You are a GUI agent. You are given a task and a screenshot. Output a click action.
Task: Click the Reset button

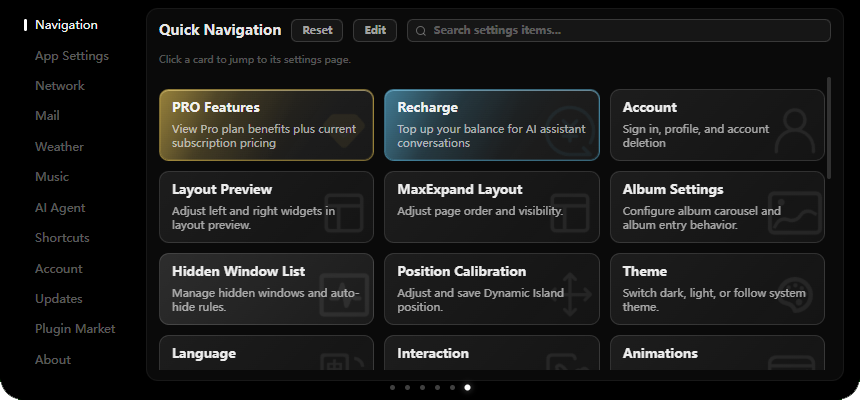pyautogui.click(x=317, y=30)
